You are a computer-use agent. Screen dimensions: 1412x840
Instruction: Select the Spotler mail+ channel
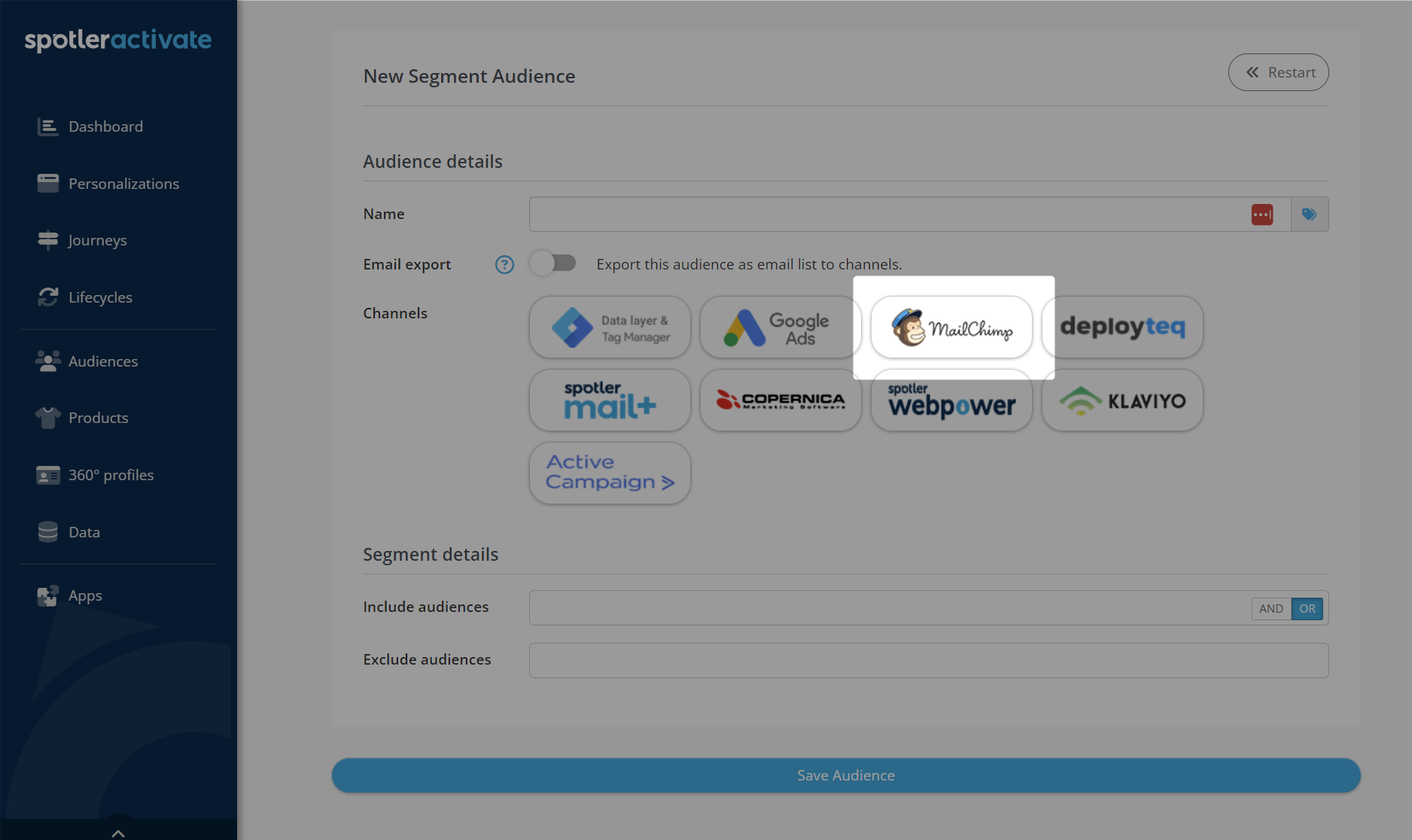tap(610, 400)
